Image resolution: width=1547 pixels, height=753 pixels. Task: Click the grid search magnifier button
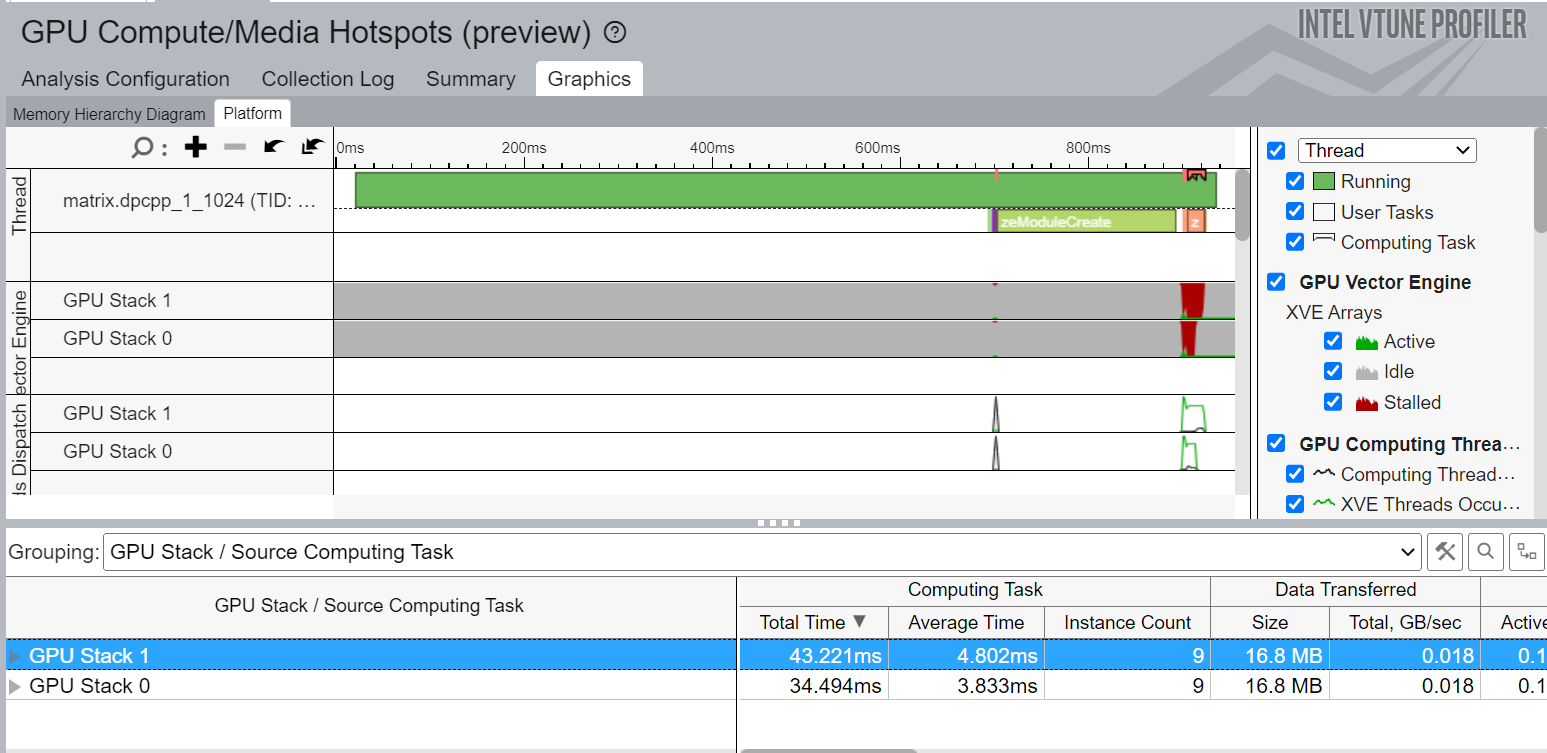tap(1486, 551)
